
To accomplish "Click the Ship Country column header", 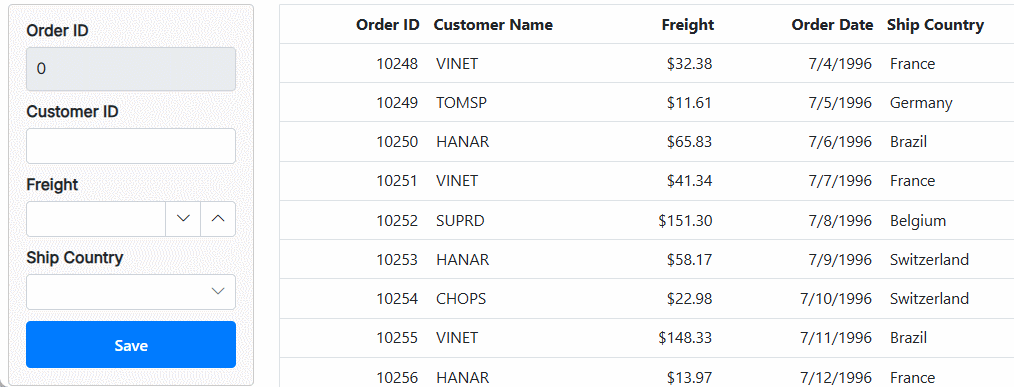I will 935,25.
